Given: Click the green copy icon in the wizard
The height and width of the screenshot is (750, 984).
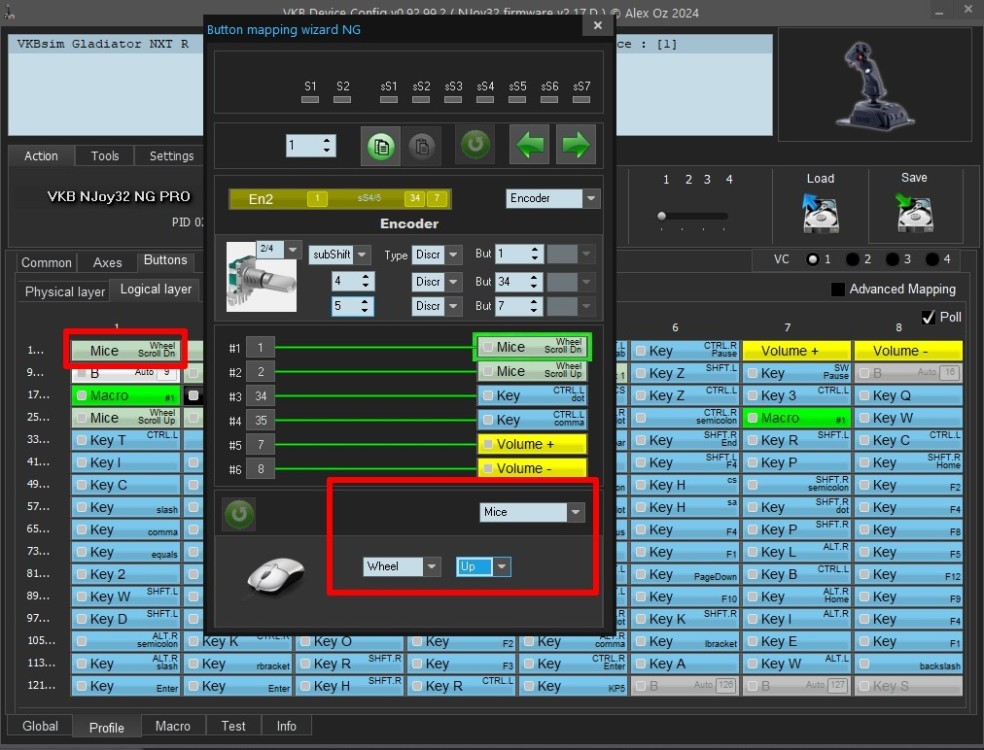Looking at the screenshot, I should (x=380, y=146).
